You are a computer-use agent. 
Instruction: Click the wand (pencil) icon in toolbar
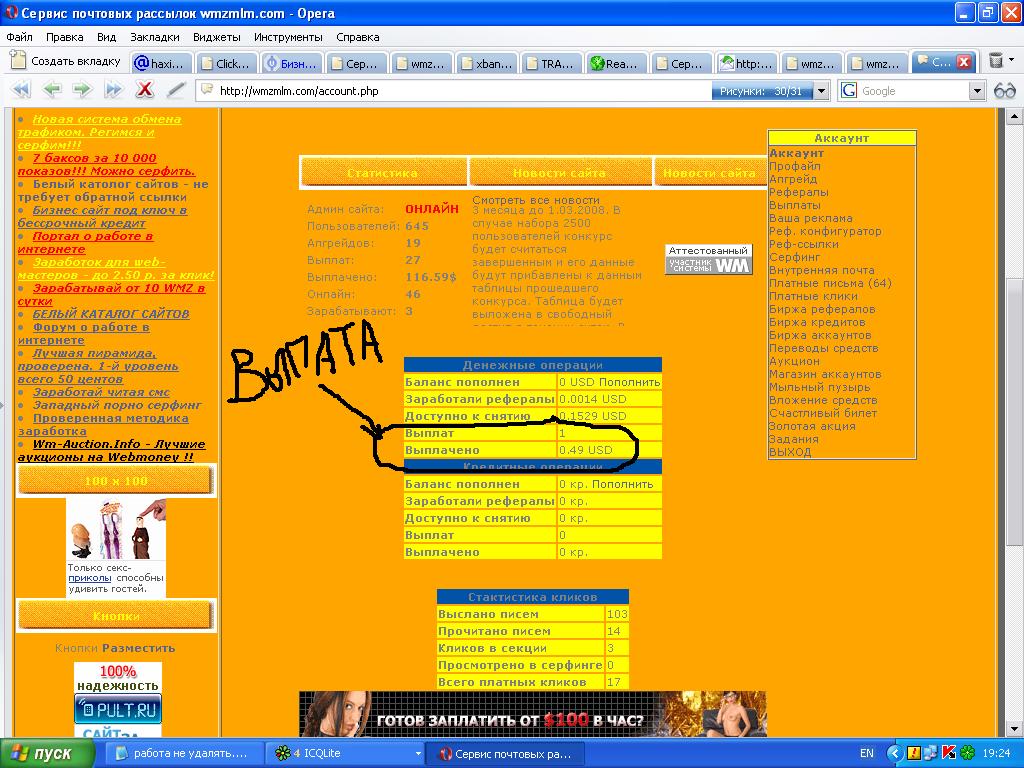click(x=176, y=90)
